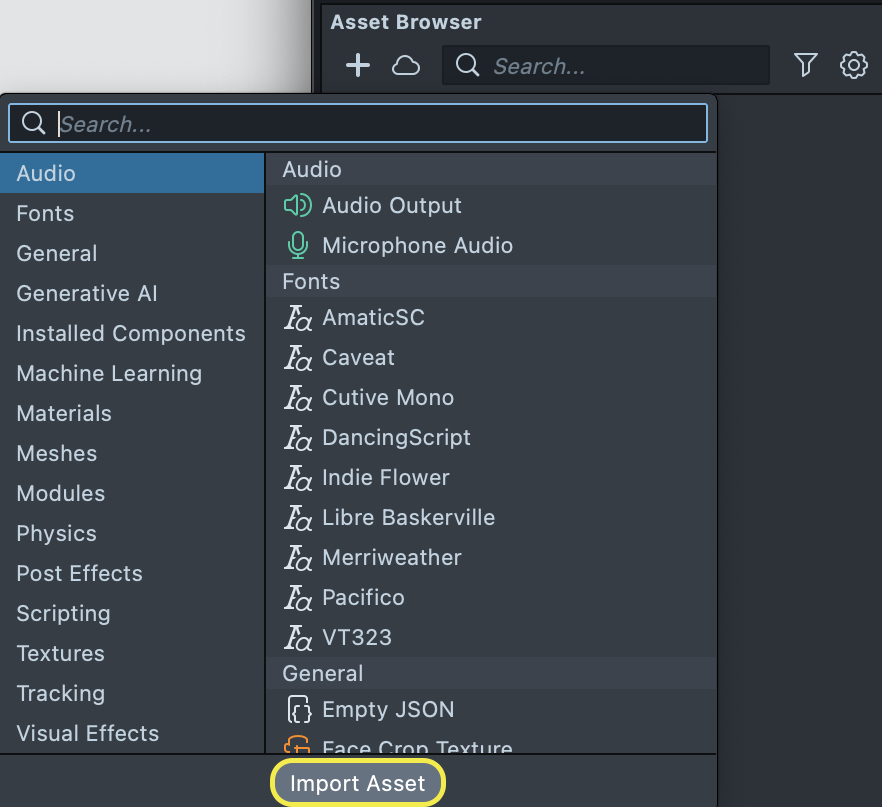The image size is (882, 807).
Task: Select the Fonts category
Action: tap(45, 214)
